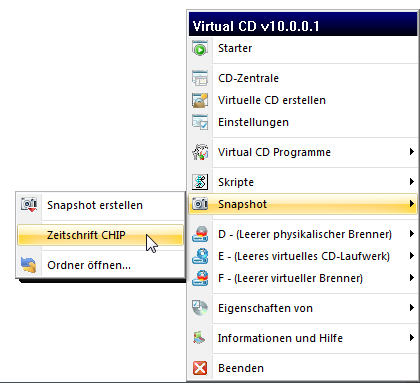Expand drive F Leerer virtueller Brenner arrow

coord(412,278)
